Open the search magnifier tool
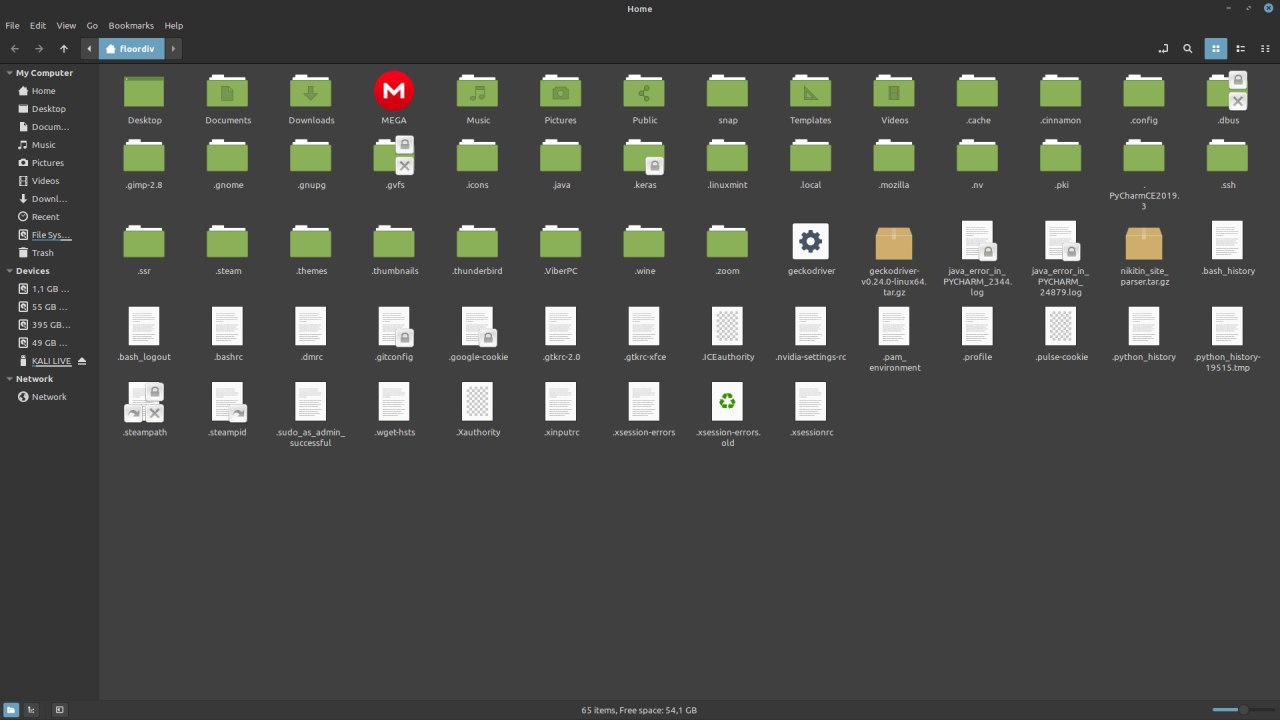Screen dimensions: 1280x720 [x=1188, y=48]
